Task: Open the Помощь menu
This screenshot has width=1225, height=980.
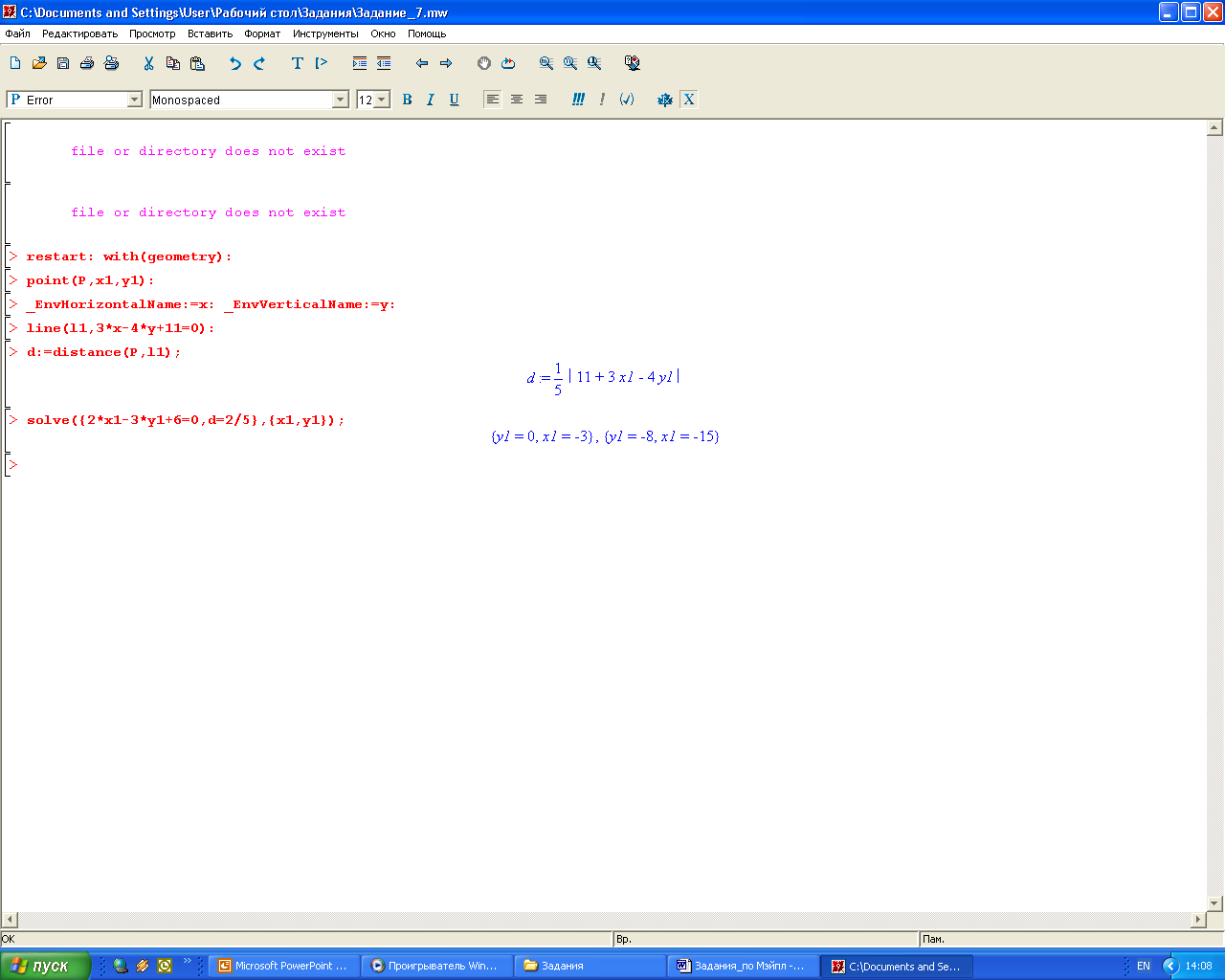Action: point(427,33)
